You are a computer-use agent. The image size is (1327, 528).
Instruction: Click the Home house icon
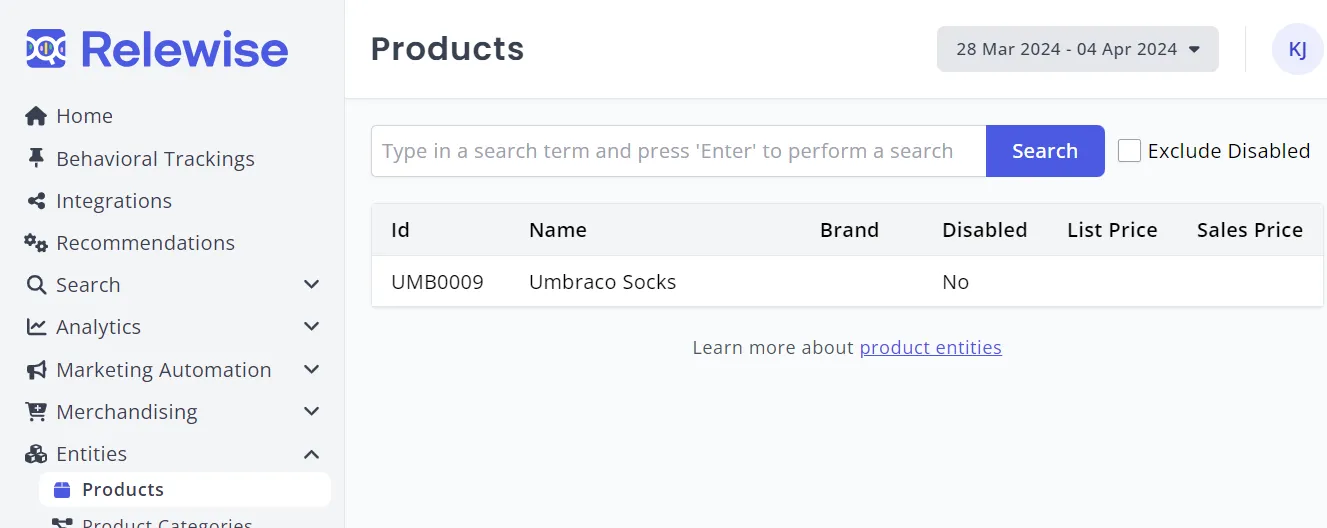[36, 116]
